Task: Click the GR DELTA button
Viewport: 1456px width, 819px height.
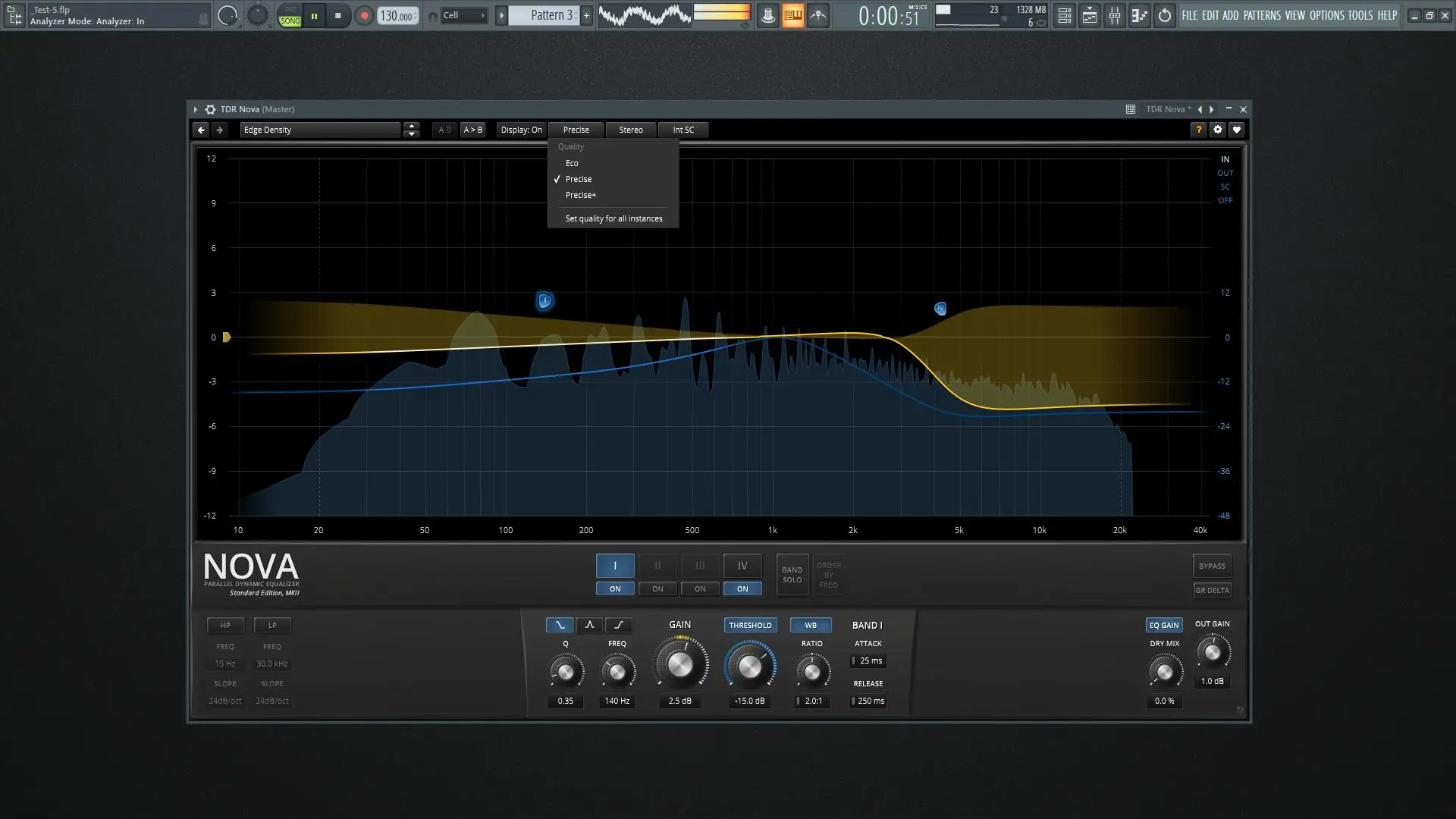Action: click(1211, 590)
